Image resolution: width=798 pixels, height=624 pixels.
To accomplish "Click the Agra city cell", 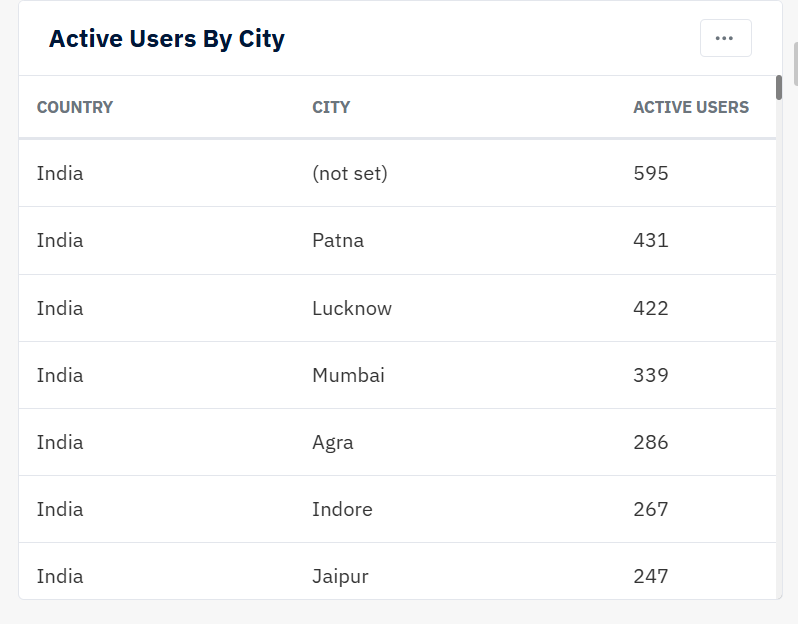I will pyautogui.click(x=333, y=442).
